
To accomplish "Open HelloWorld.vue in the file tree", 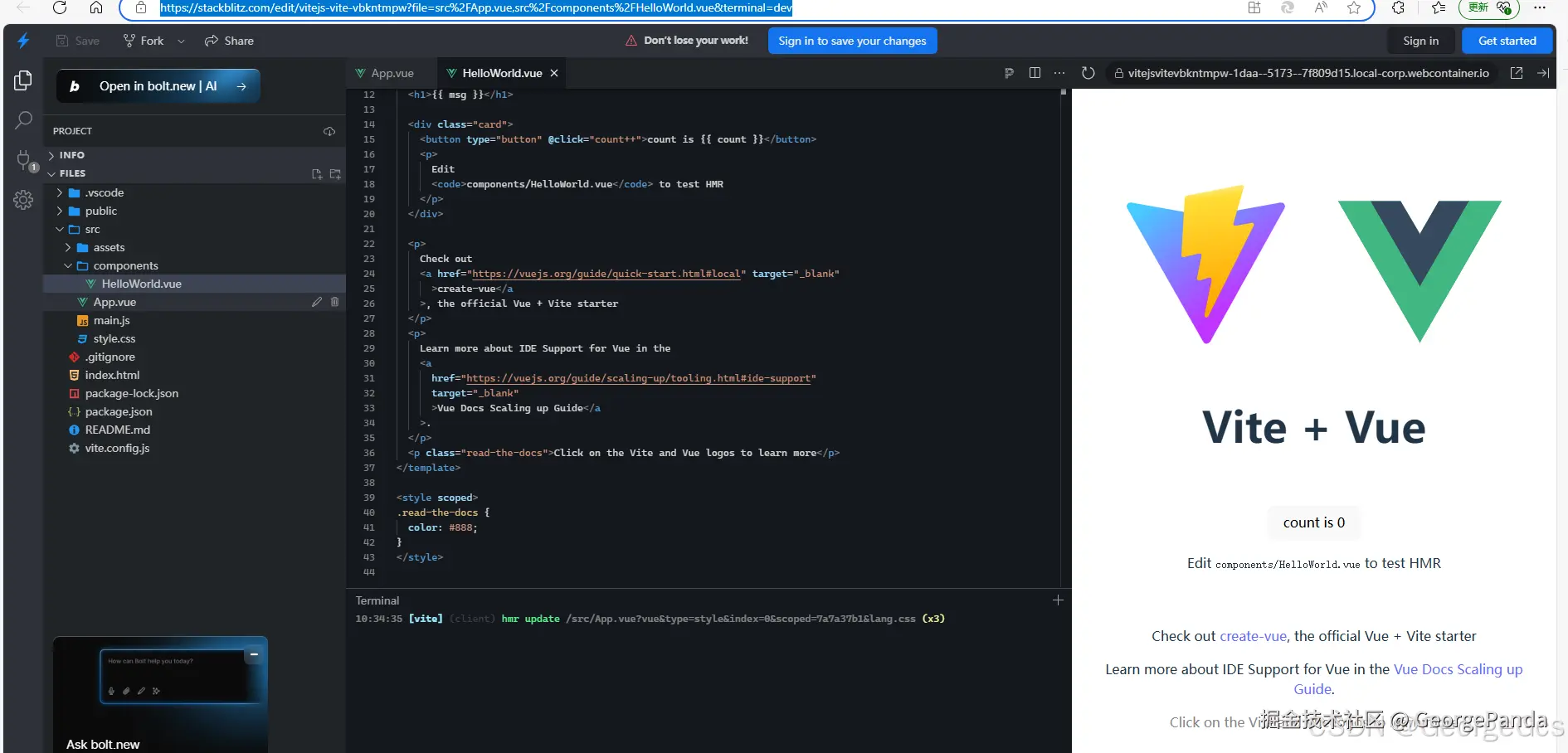I will tap(194, 284).
